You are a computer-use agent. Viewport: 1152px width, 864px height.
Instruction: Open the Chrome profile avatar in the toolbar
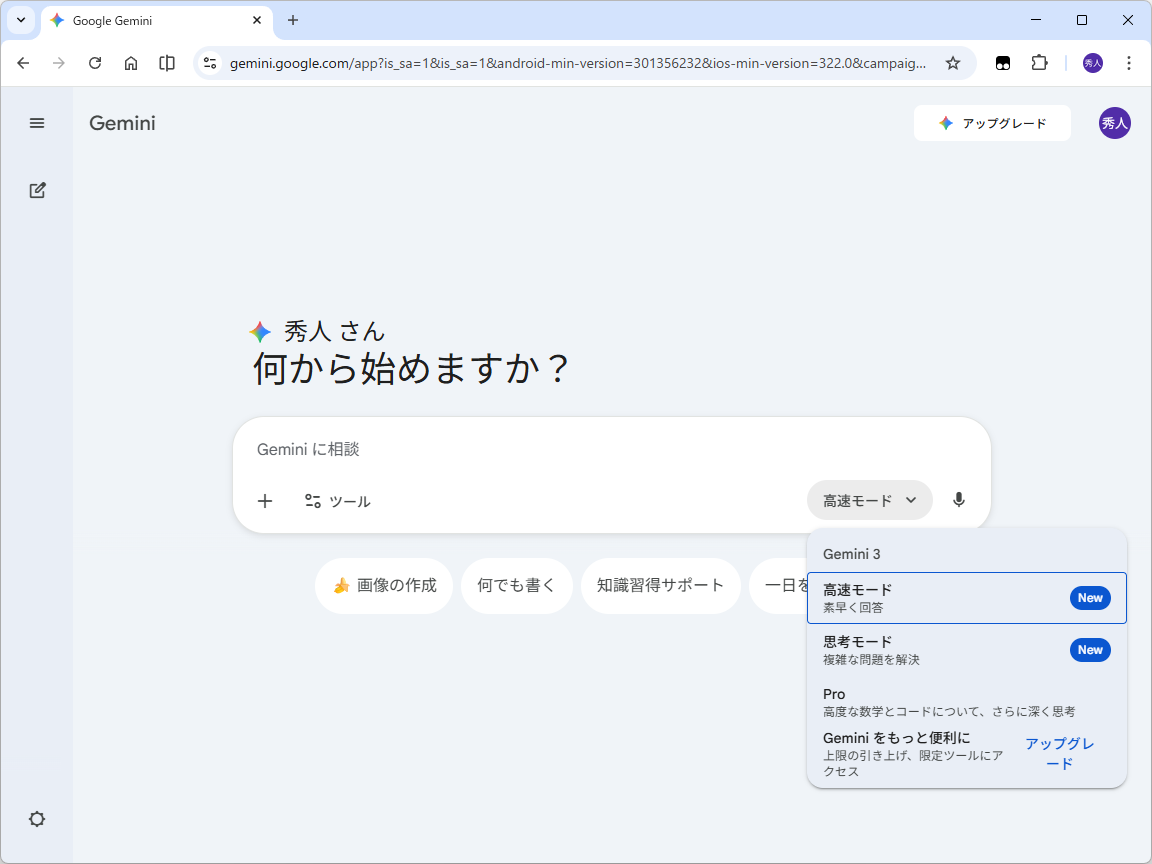point(1092,63)
